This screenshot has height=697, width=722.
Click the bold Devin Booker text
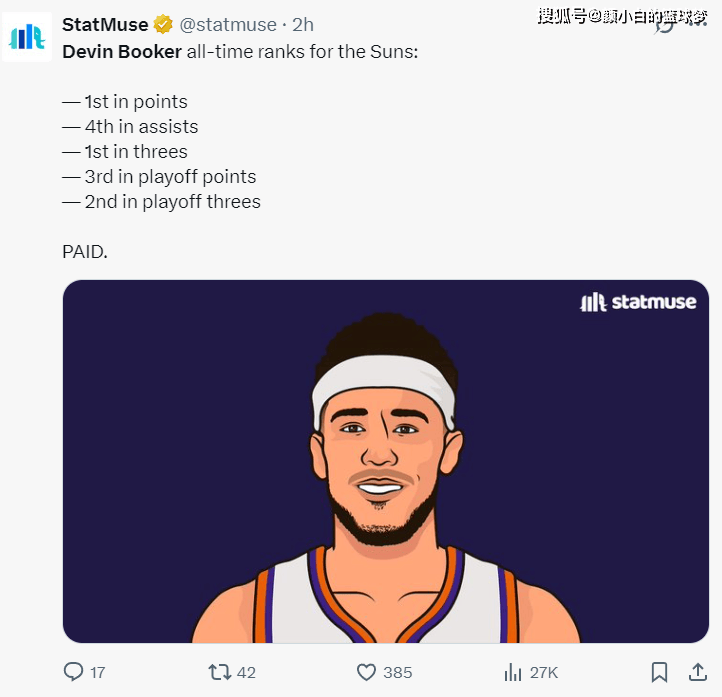click(122, 51)
